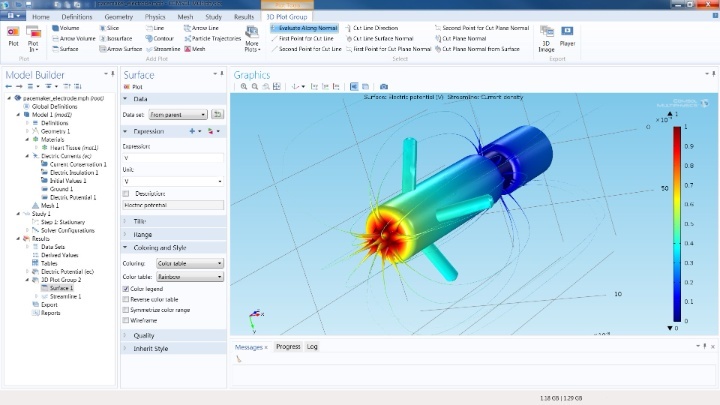Open the Data set dropdown
Viewport: 720px width, 405px height.
(x=178, y=114)
